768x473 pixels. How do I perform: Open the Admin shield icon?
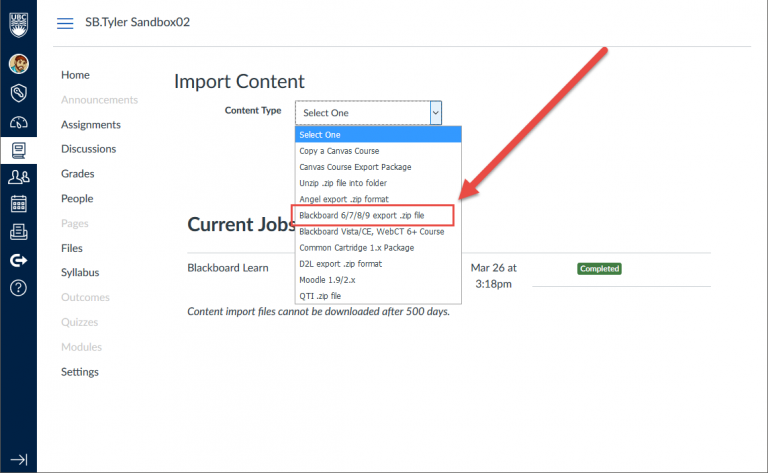pyautogui.click(x=19, y=93)
